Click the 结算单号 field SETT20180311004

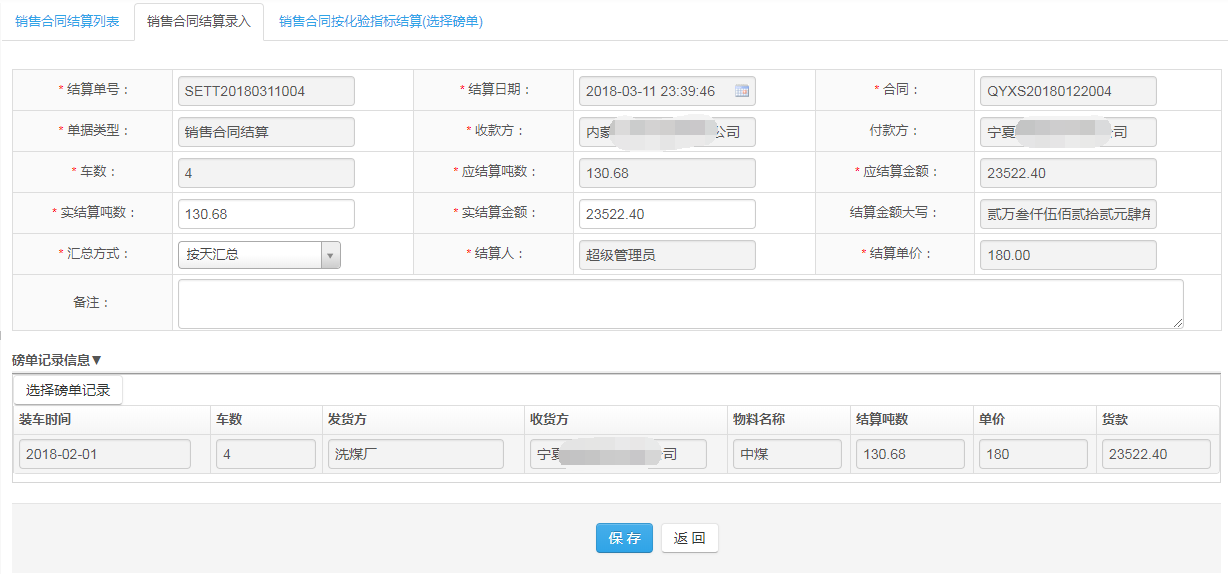266,91
